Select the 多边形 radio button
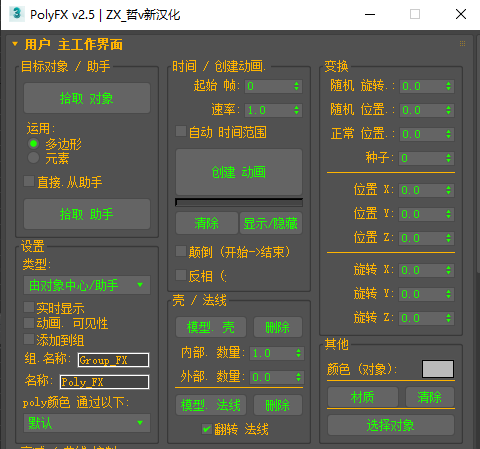 point(33,144)
